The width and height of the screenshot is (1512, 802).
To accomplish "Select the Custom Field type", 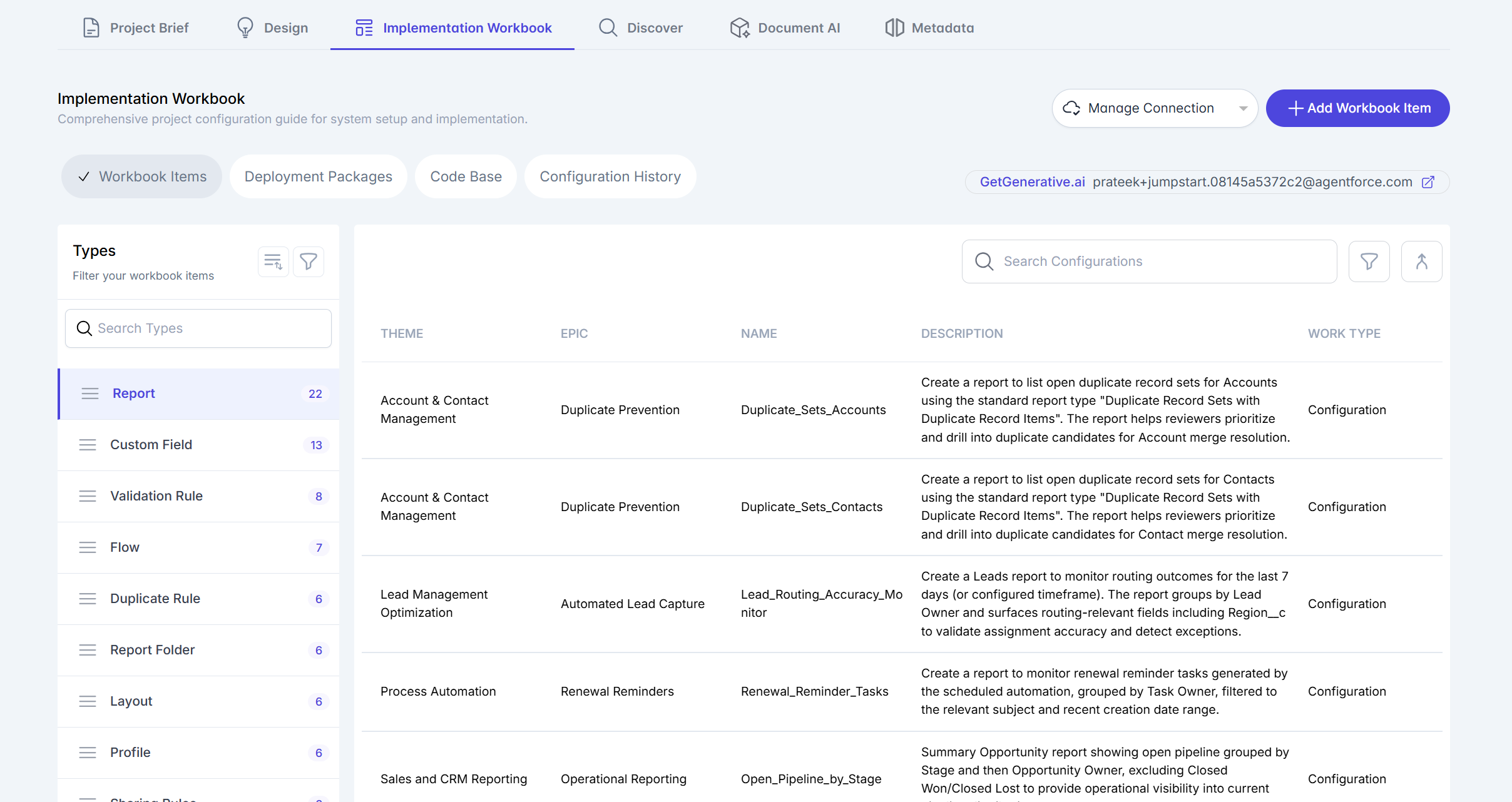I will 198,445.
